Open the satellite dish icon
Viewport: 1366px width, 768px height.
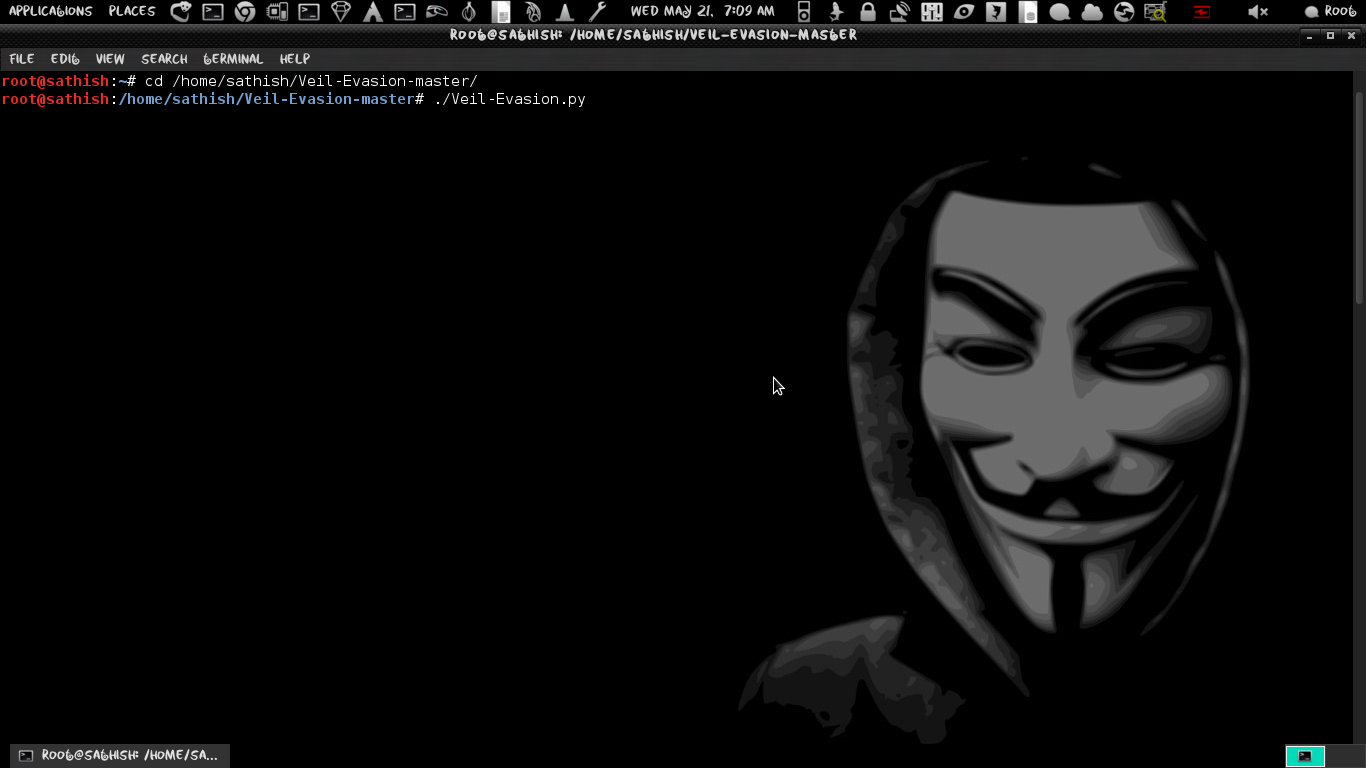(900, 12)
